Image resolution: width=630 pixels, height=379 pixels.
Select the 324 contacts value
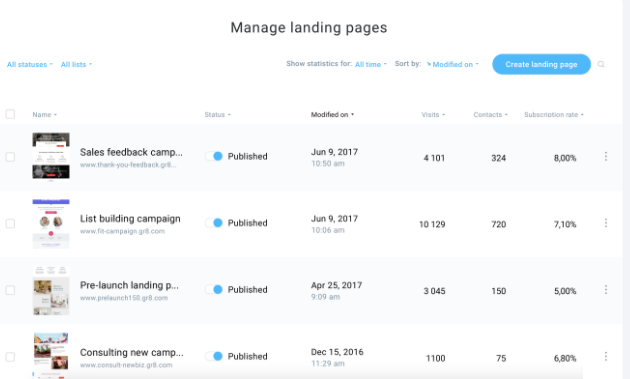coord(499,158)
